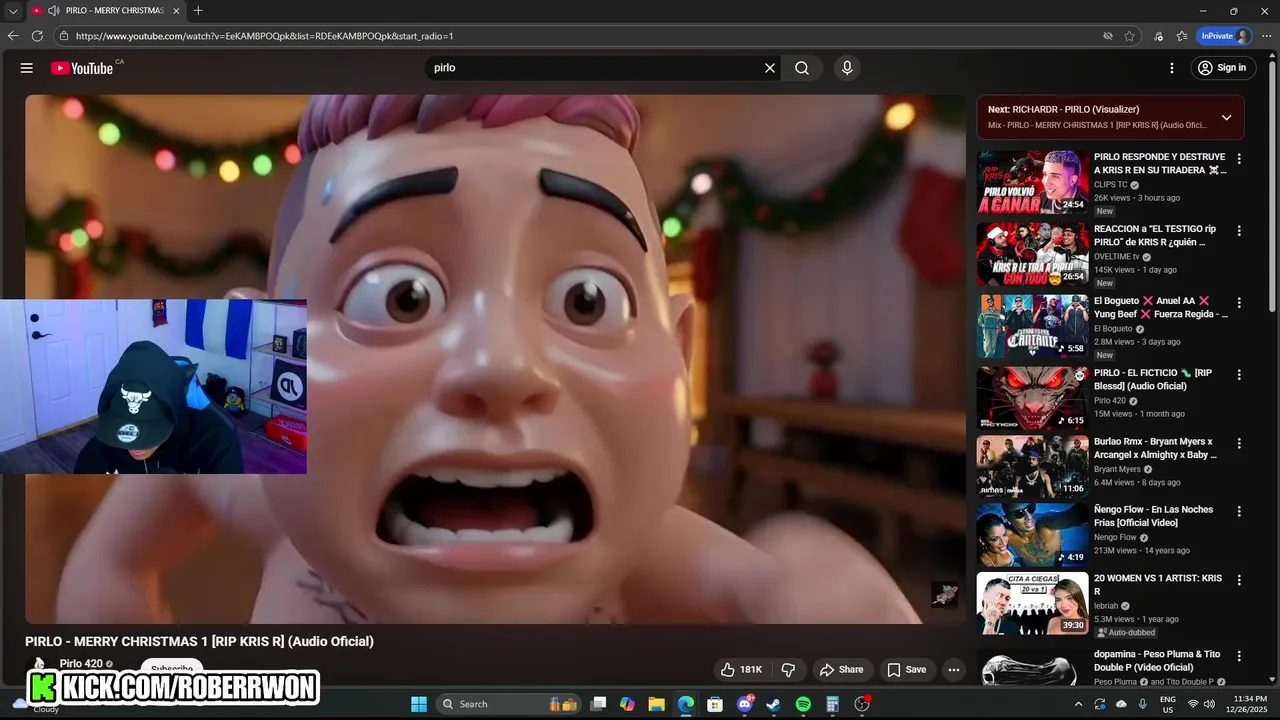Open options for El Bogueto Anuel AA video
This screenshot has height=720, width=1280.
pos(1239,303)
